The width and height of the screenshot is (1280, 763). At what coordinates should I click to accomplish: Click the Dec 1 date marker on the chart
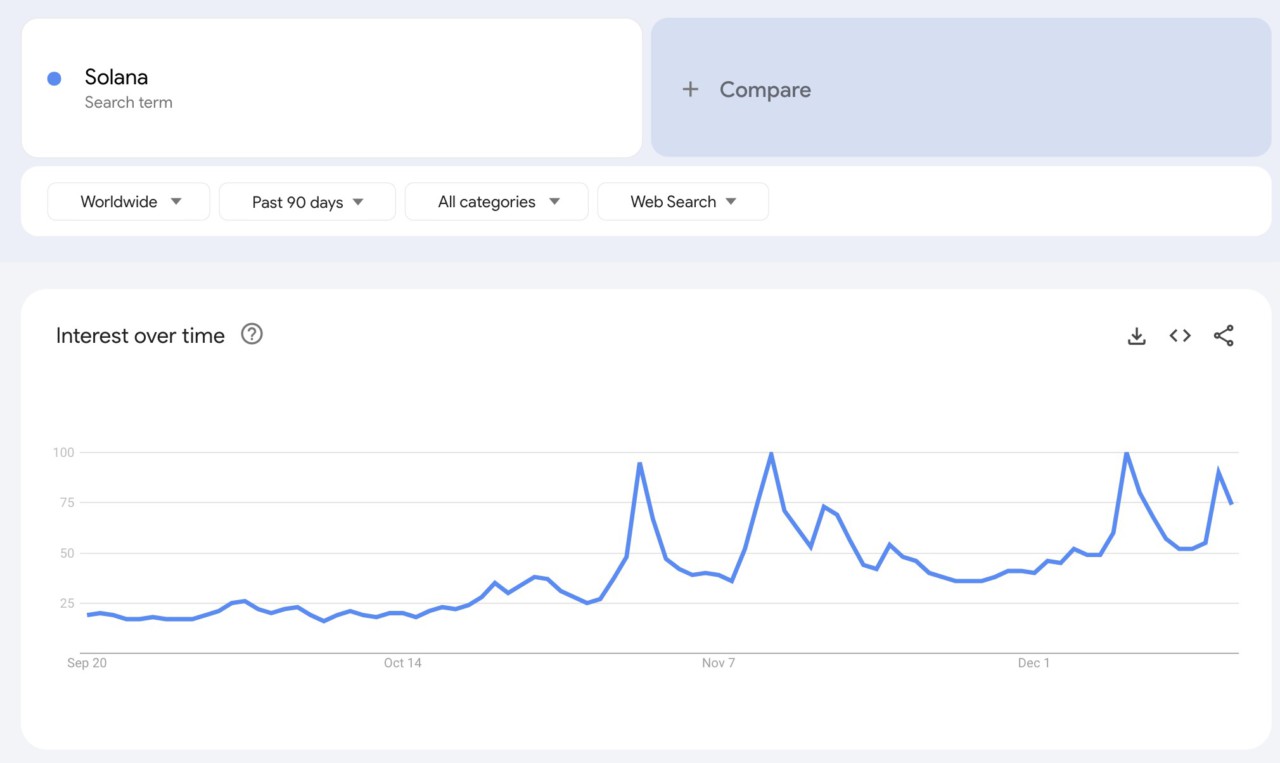1034,662
